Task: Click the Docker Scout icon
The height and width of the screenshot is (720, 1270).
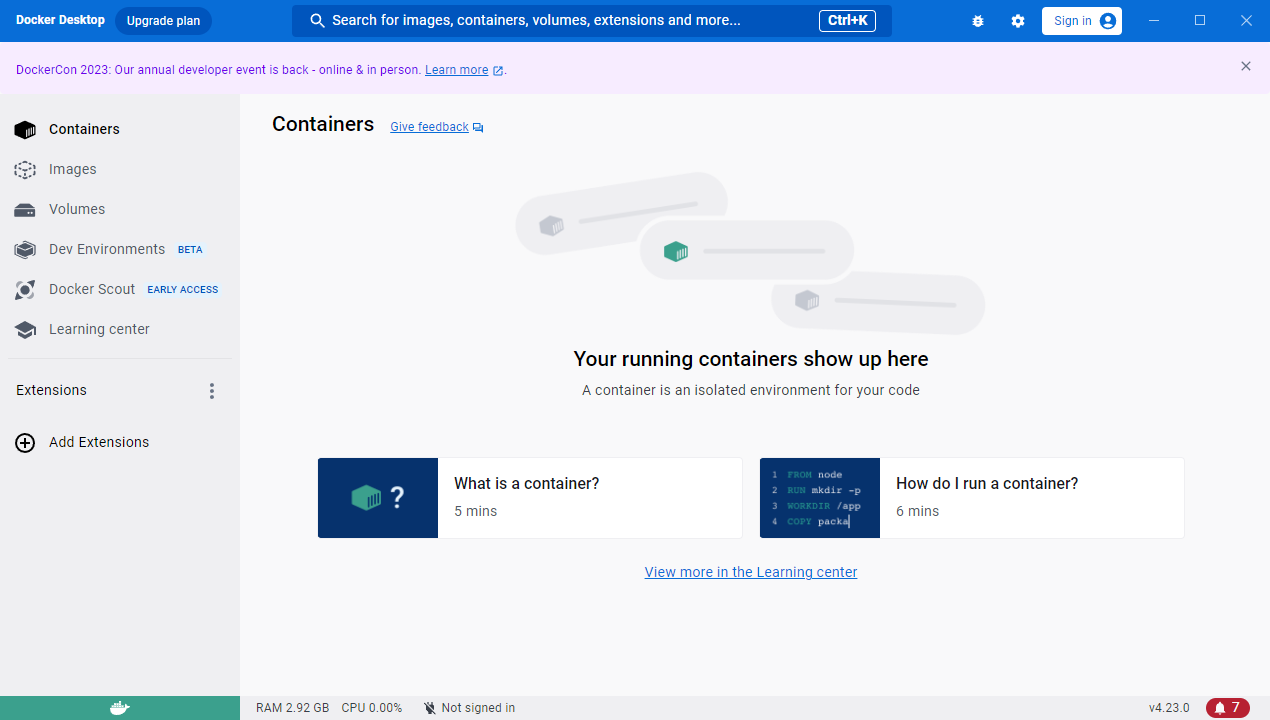Action: pyautogui.click(x=25, y=290)
